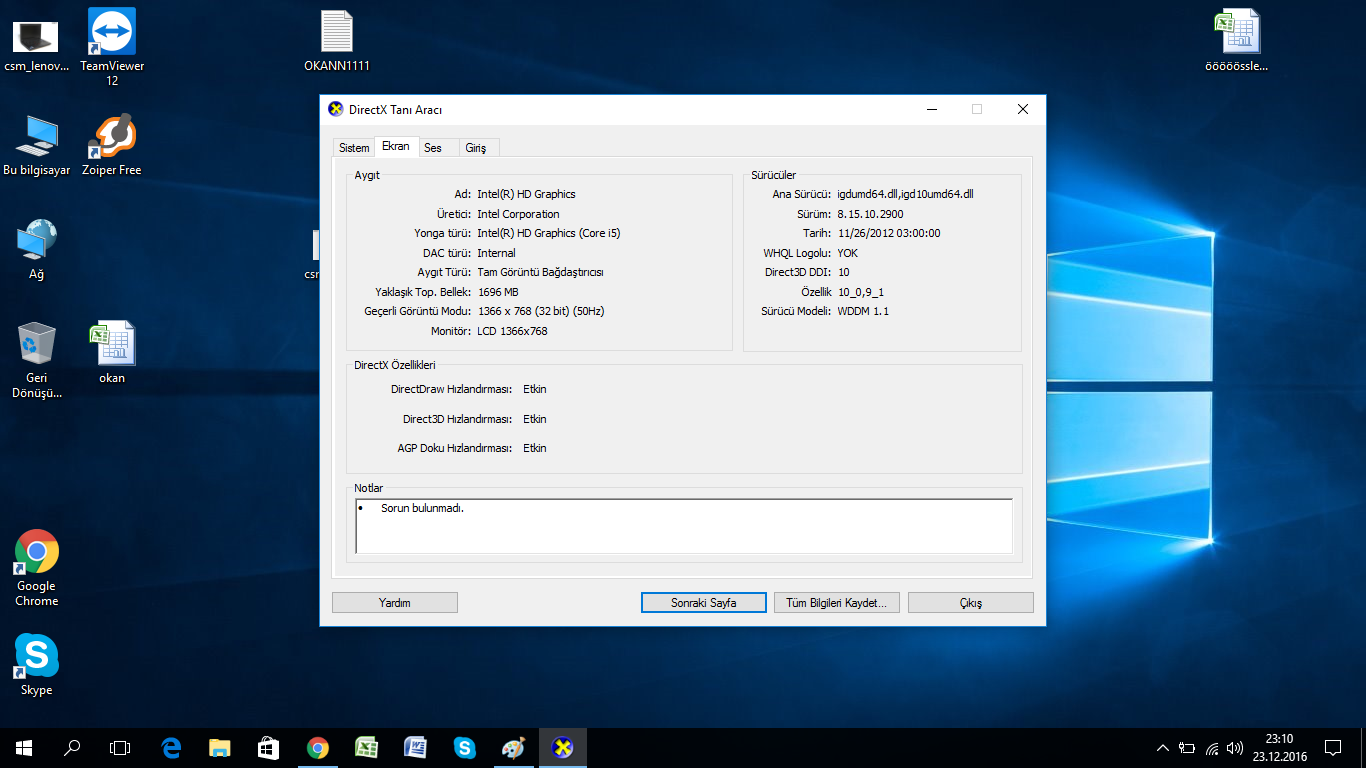The width and height of the screenshot is (1366, 768).
Task: Open the TeamViewer 12 desktop shortcut
Action: tap(112, 46)
